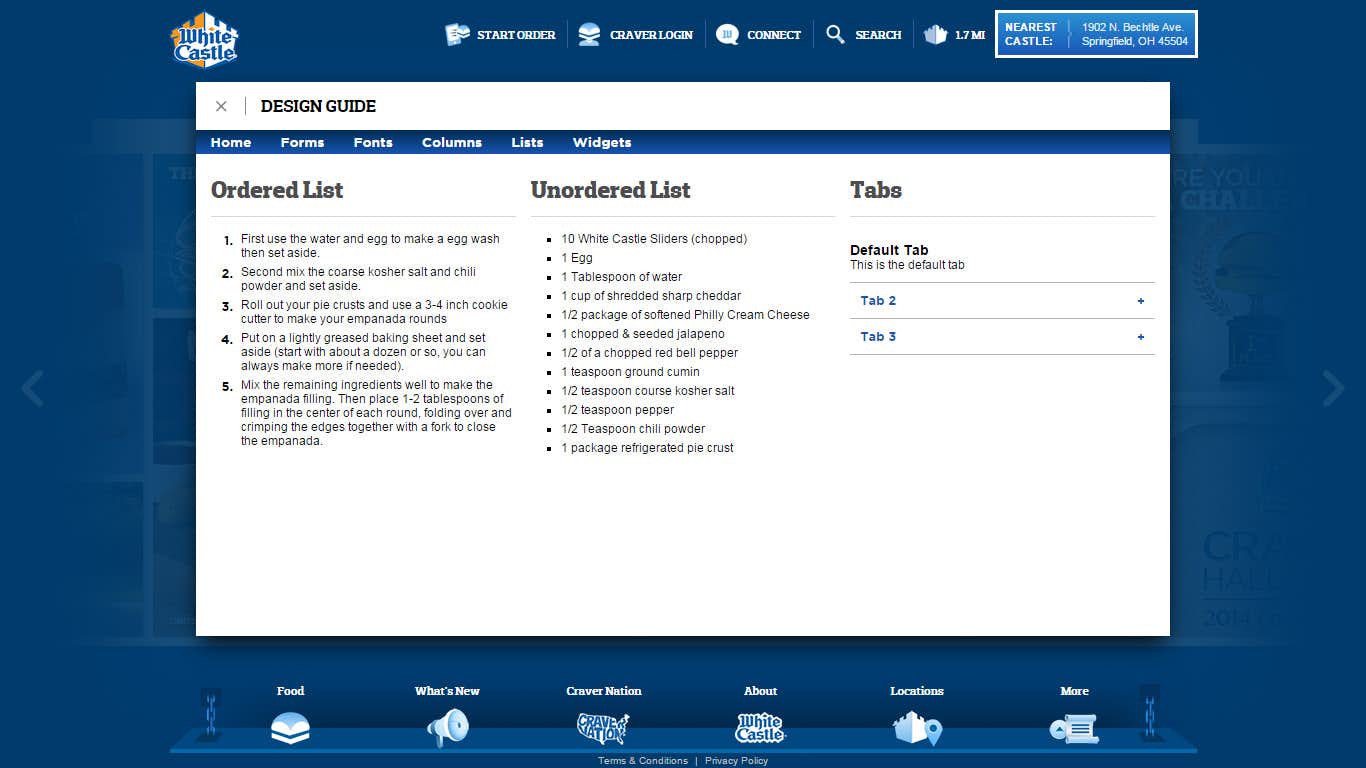Switch to the Forms menu item
This screenshot has width=1366, height=768.
click(x=302, y=142)
